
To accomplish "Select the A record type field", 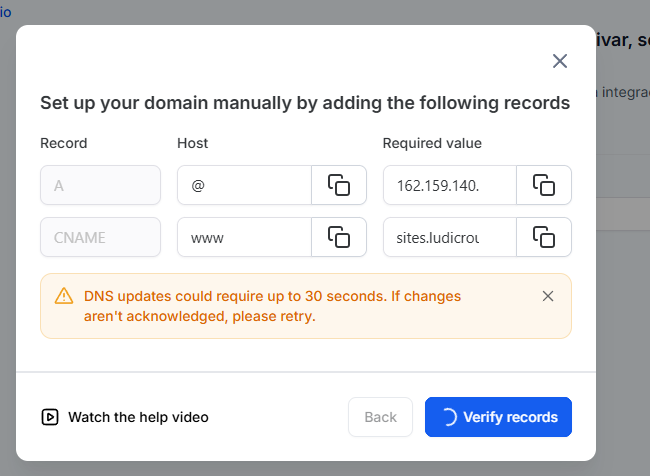I will pos(100,185).
